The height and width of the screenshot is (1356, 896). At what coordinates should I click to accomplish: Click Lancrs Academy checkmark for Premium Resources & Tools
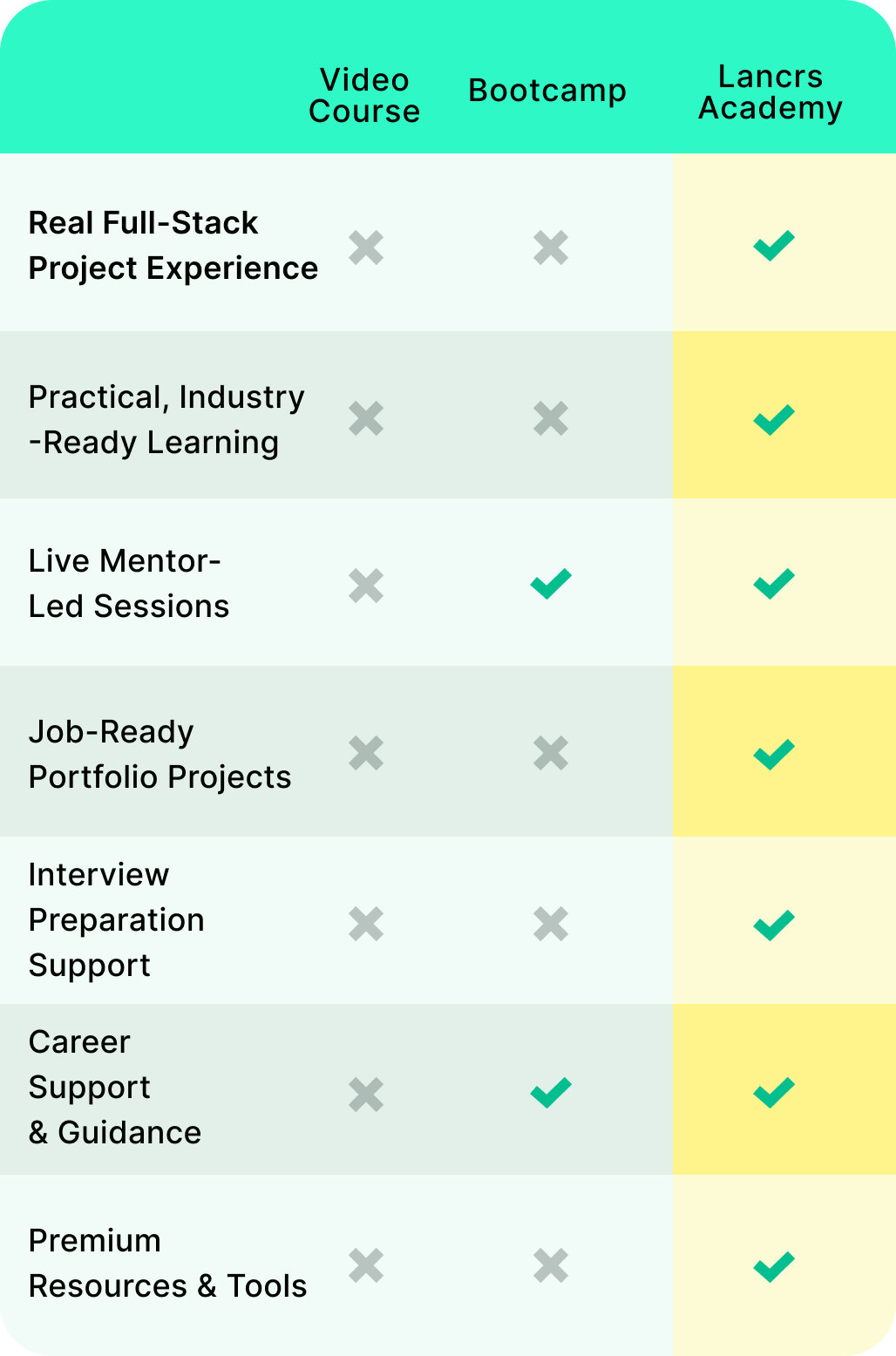click(773, 1266)
